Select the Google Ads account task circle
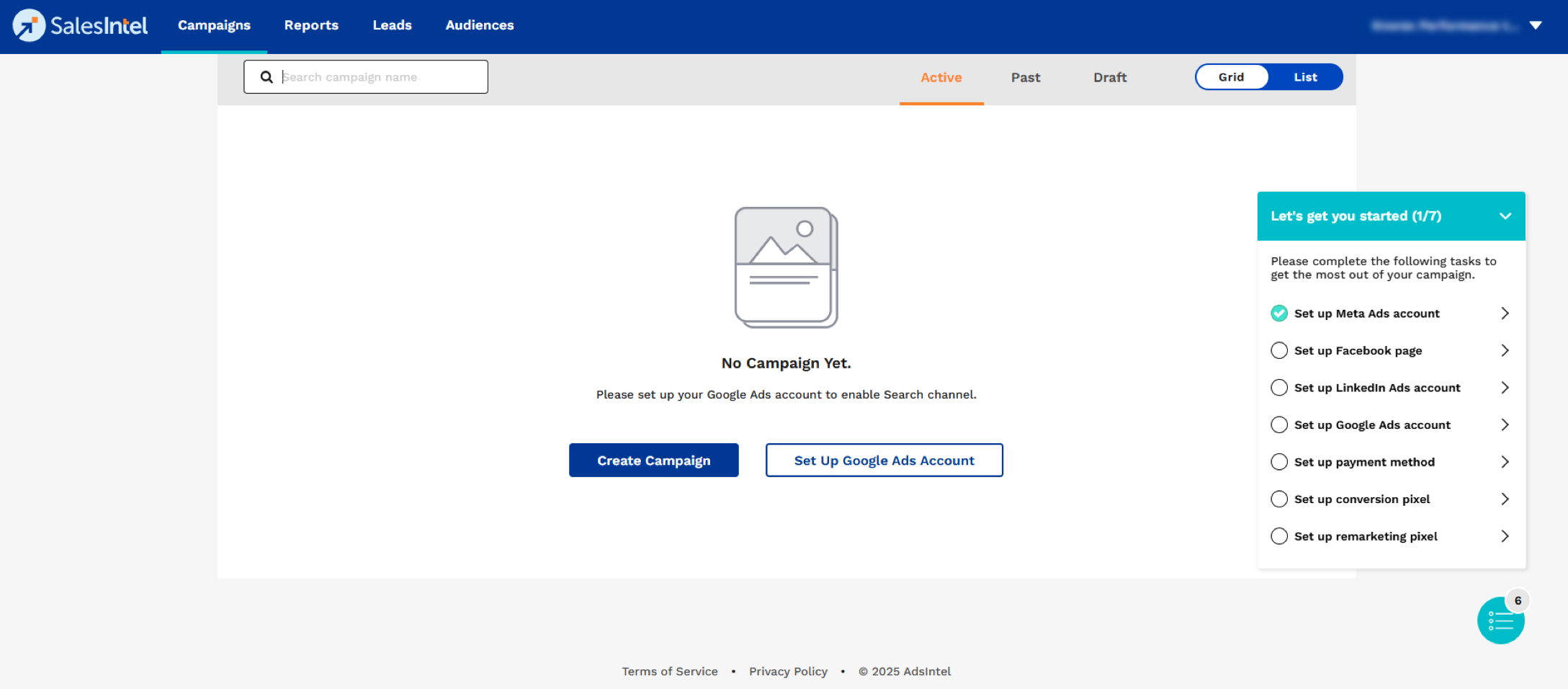The image size is (1568, 689). [x=1279, y=425]
